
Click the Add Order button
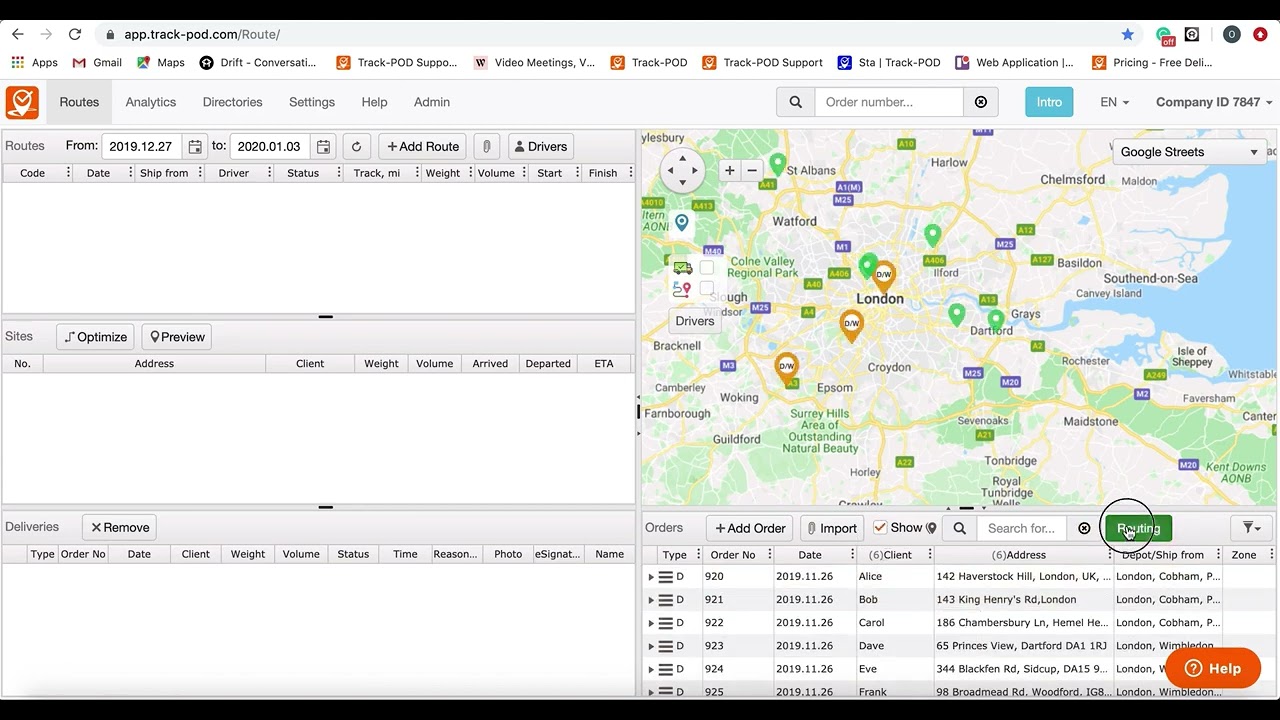coord(750,528)
